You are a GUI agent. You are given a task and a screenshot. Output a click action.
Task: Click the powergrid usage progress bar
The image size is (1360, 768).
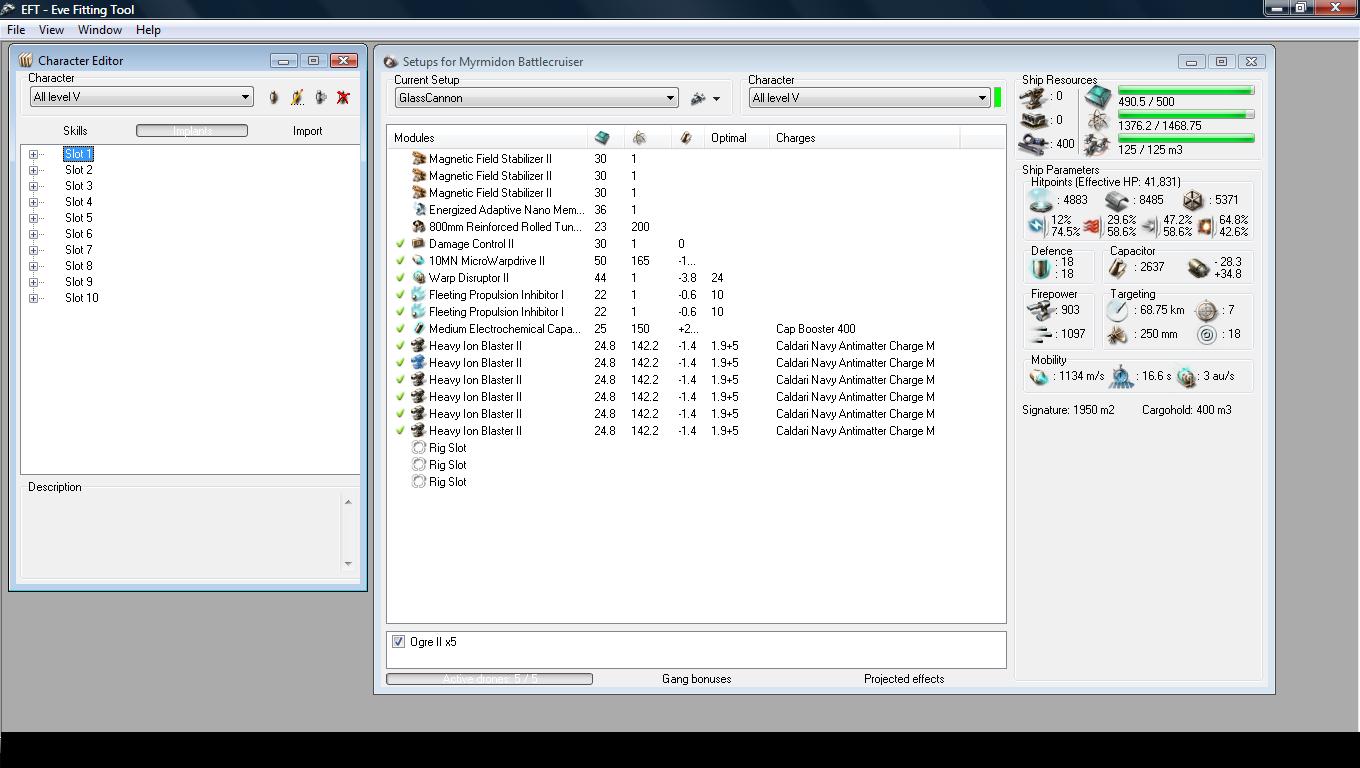coord(1186,115)
